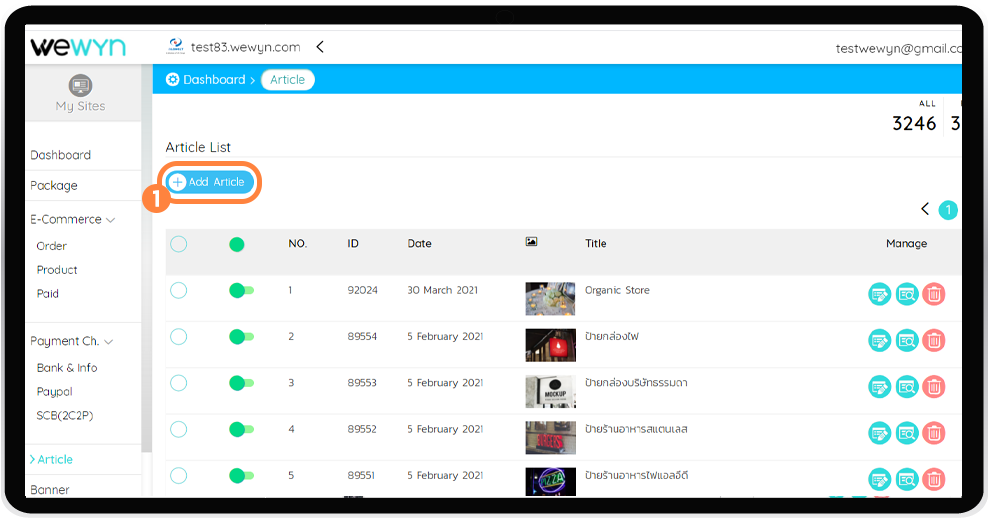Viewport: 990px width, 521px height.
Task: Edit the article with ID 89553
Action: coord(880,386)
